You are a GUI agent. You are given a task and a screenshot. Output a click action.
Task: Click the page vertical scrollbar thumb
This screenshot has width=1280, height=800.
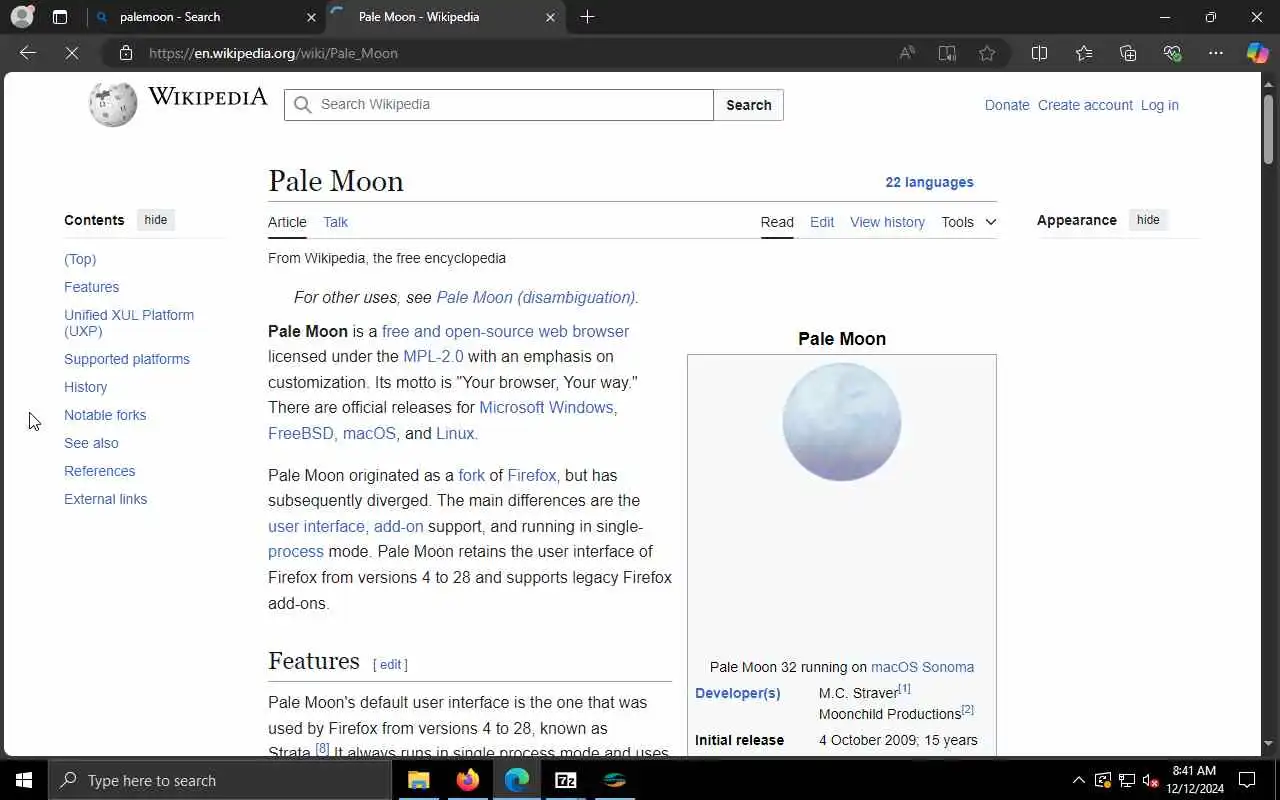(x=1268, y=130)
